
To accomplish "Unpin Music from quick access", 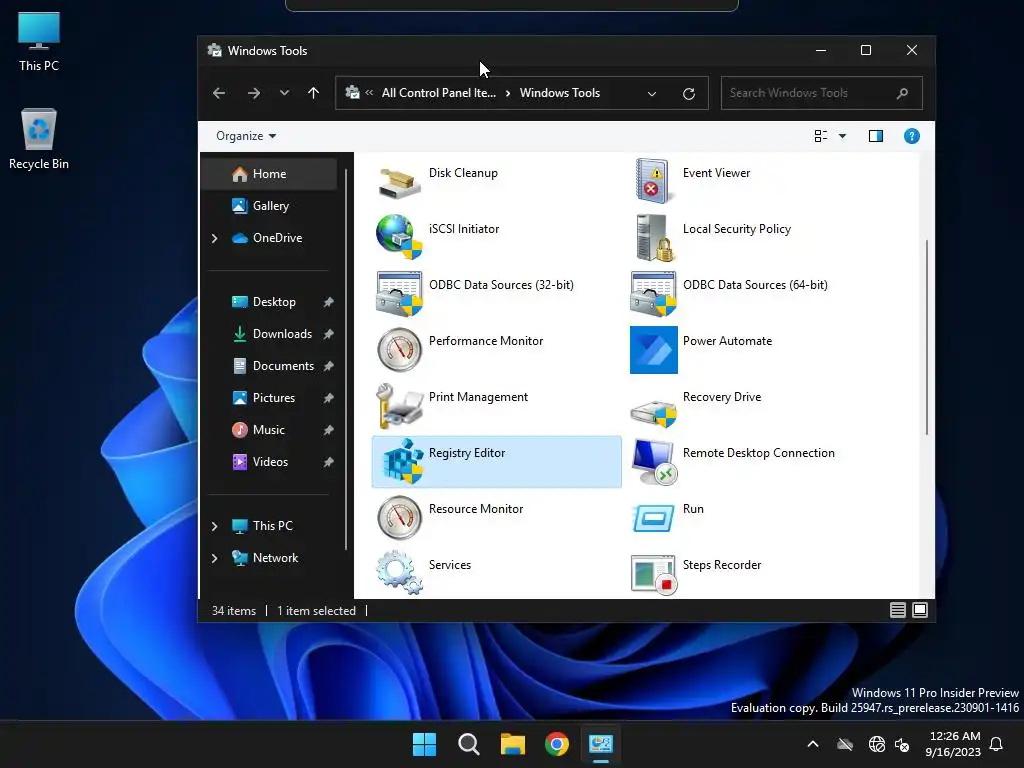I will (x=328, y=430).
